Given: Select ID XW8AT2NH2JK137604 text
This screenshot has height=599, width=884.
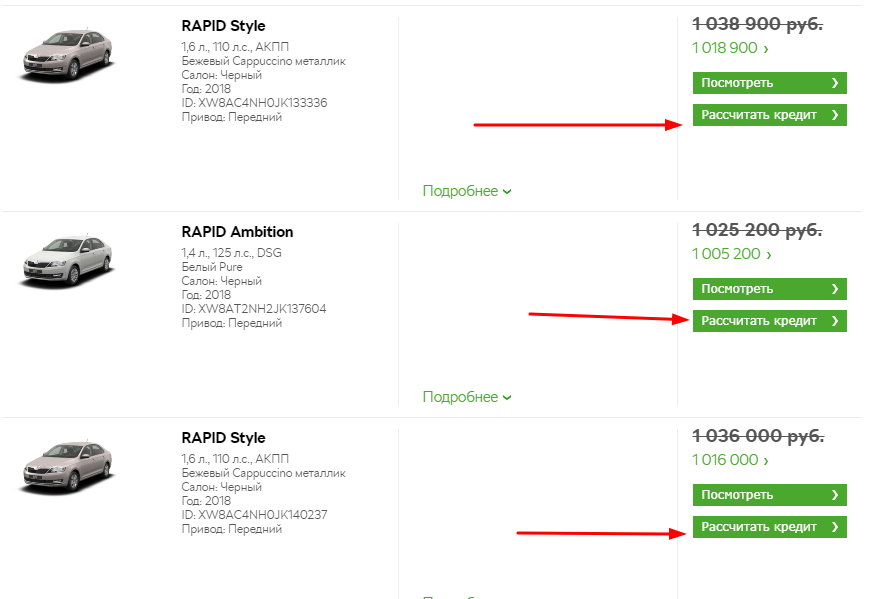Looking at the screenshot, I should (x=254, y=309).
